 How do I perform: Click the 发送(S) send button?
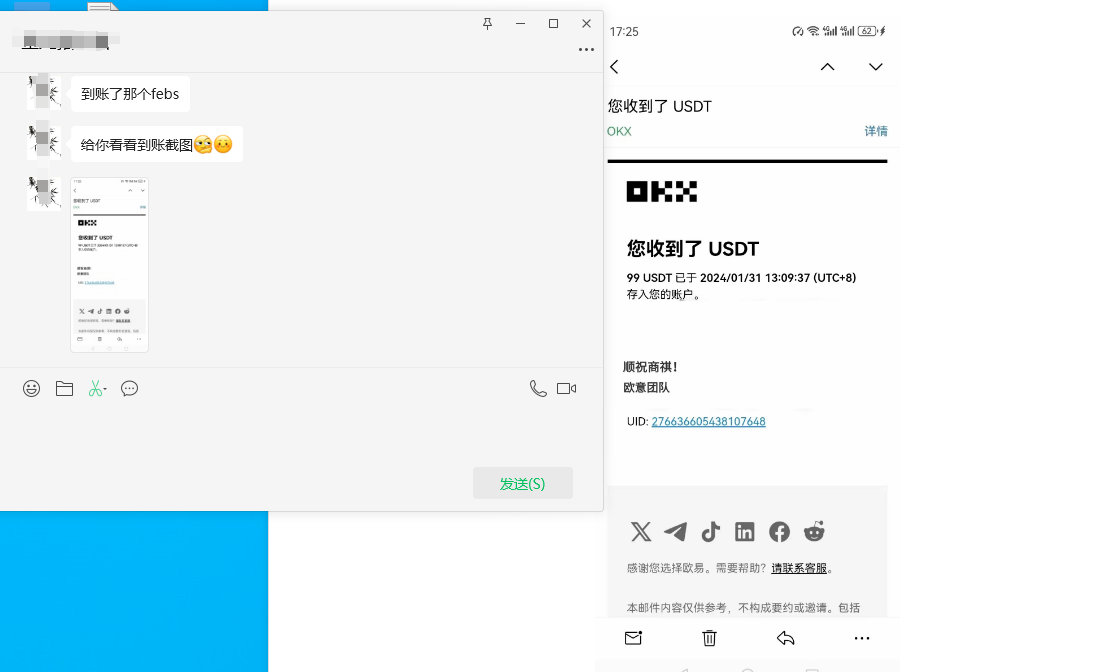click(x=523, y=483)
